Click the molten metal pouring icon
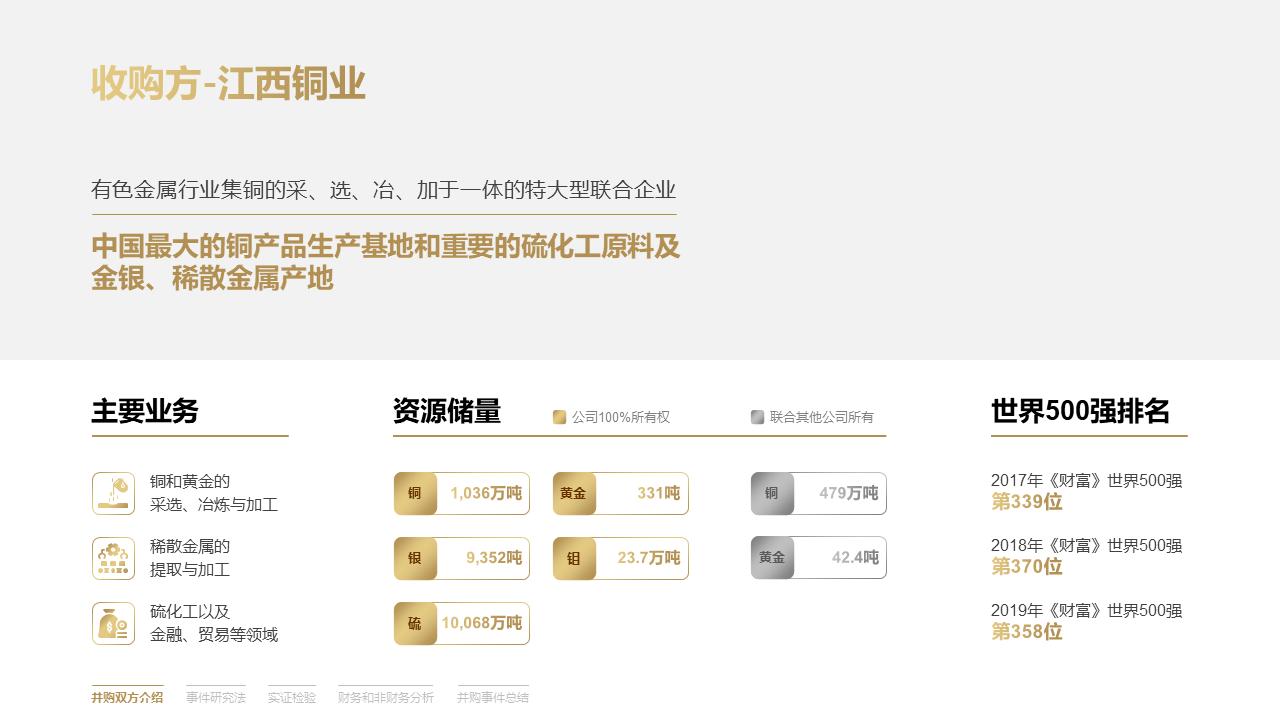Viewport: 1280px width, 720px height. (x=113, y=492)
